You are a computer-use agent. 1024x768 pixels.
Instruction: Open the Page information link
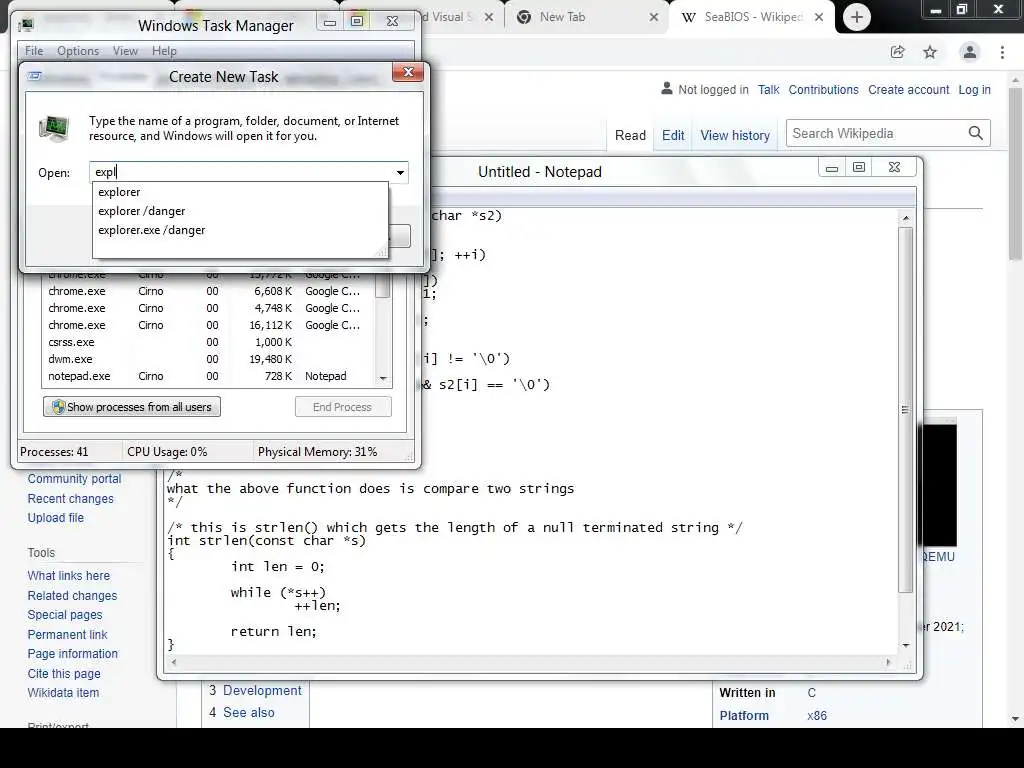pyautogui.click(x=72, y=654)
